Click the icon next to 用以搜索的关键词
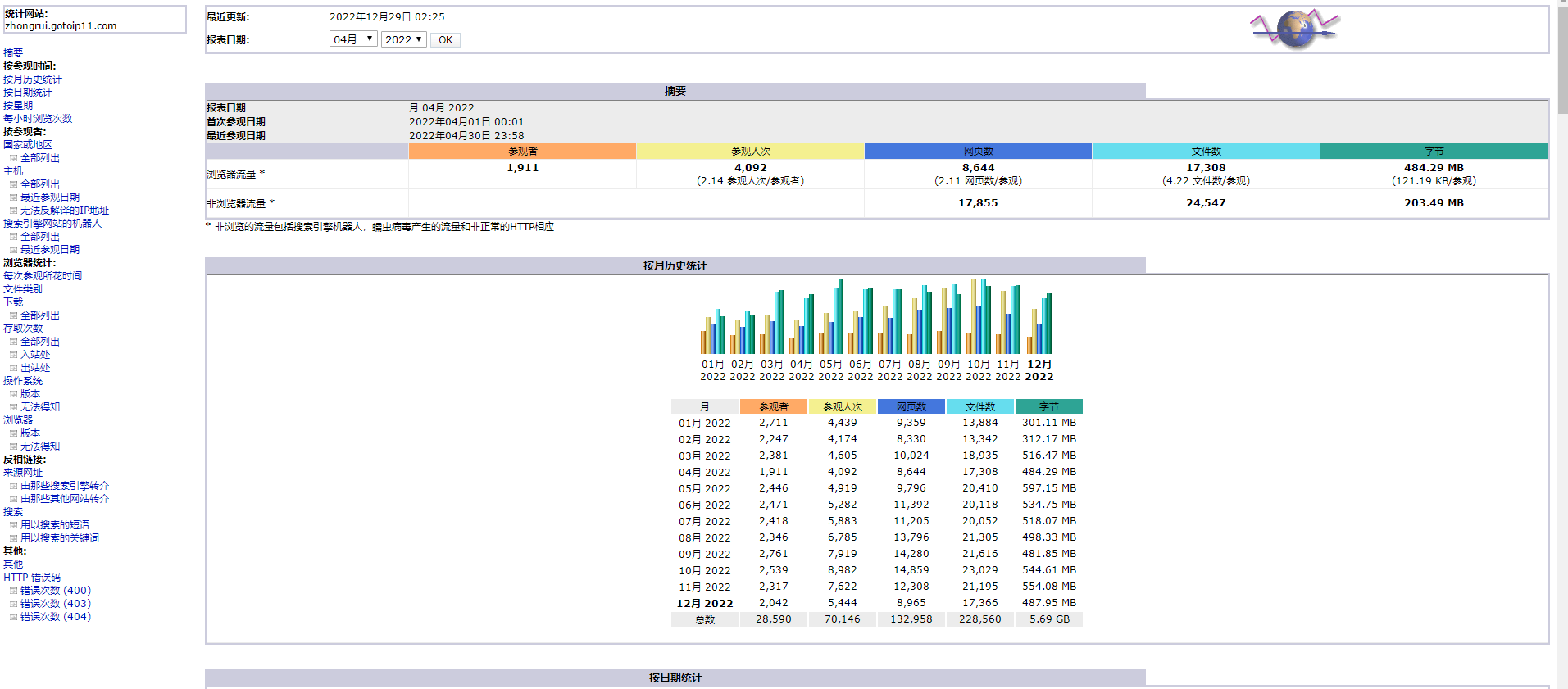The image size is (1568, 689). (x=13, y=538)
